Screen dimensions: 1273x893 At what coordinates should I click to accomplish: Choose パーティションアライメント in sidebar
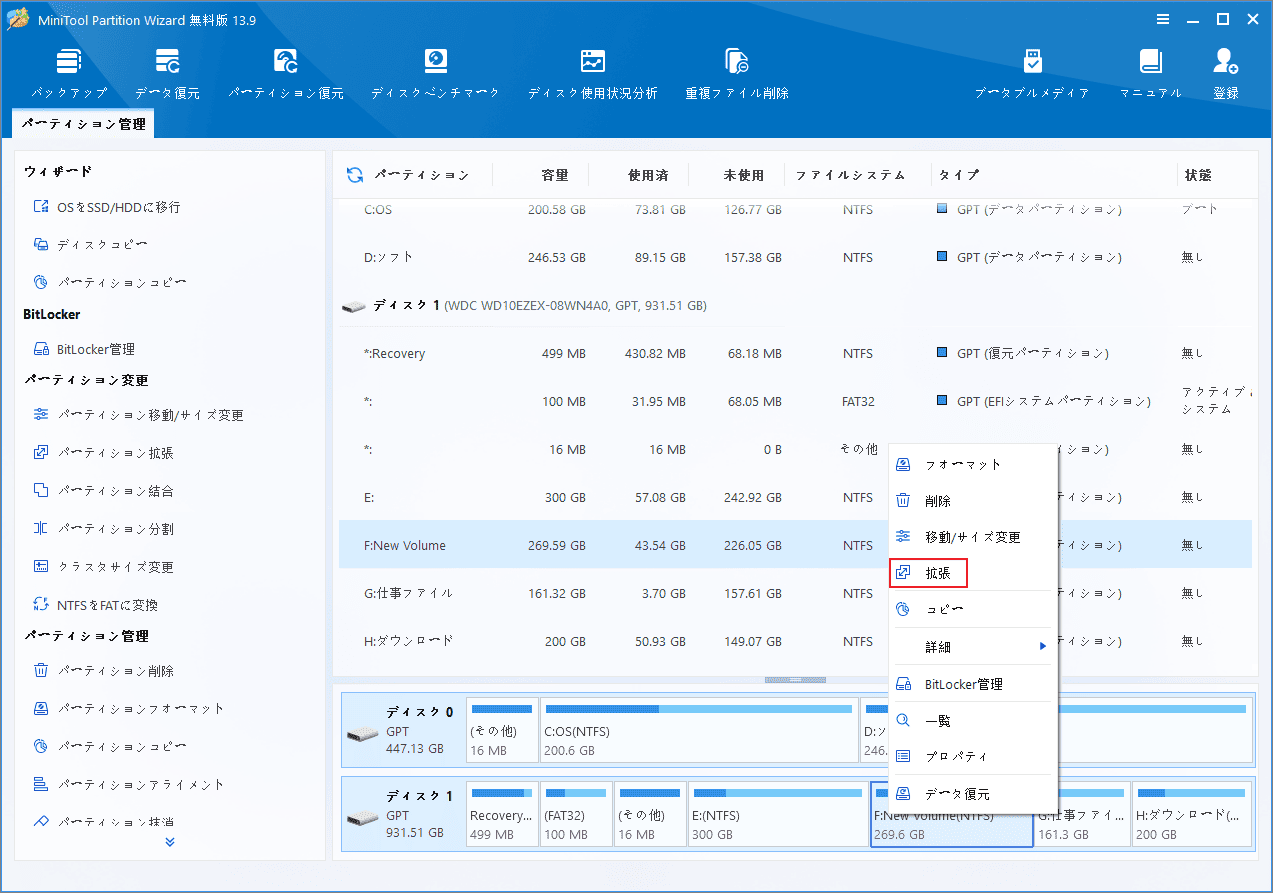[x=129, y=784]
